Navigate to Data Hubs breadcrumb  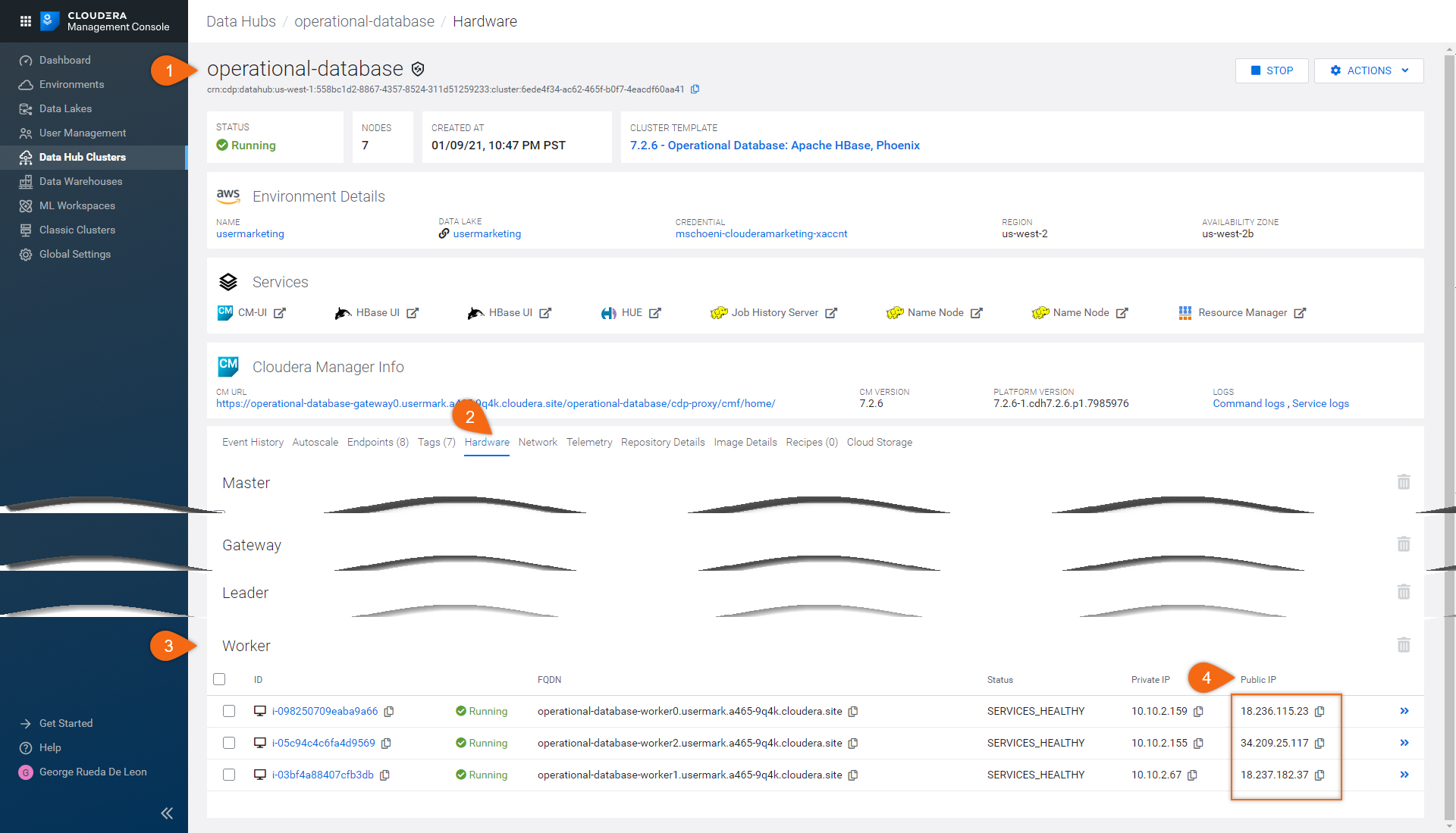tap(241, 21)
